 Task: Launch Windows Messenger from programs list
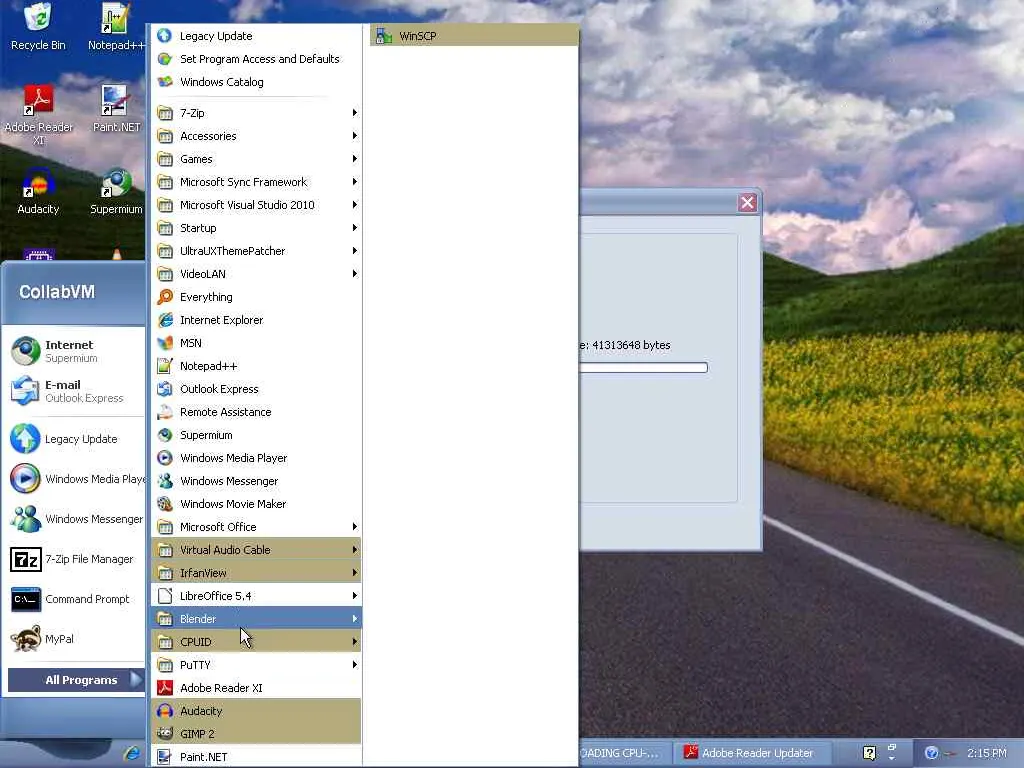click(257, 481)
